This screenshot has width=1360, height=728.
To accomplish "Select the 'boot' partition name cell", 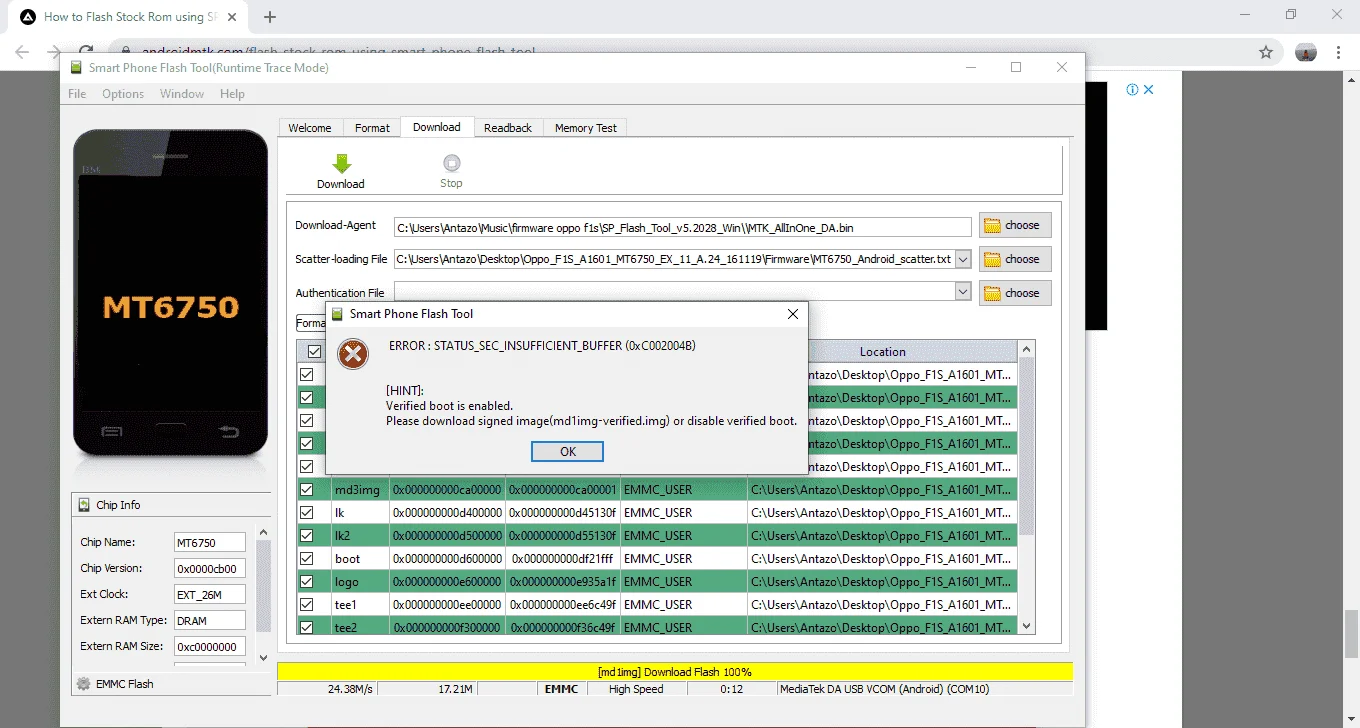I will coord(360,559).
